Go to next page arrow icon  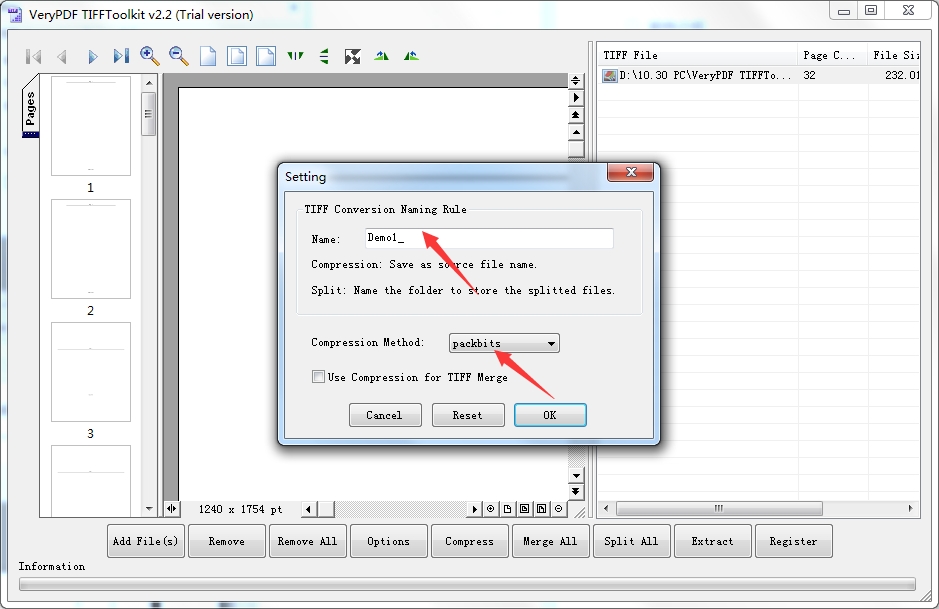[92, 56]
